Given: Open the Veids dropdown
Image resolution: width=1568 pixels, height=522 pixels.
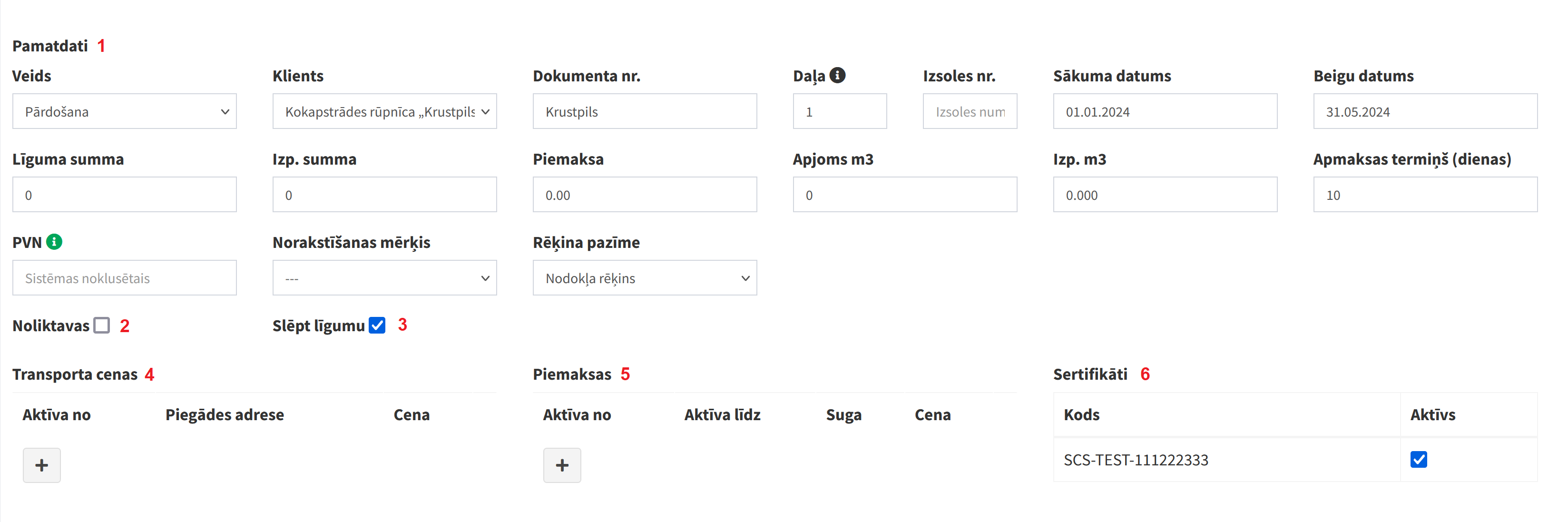Looking at the screenshot, I should coord(124,111).
